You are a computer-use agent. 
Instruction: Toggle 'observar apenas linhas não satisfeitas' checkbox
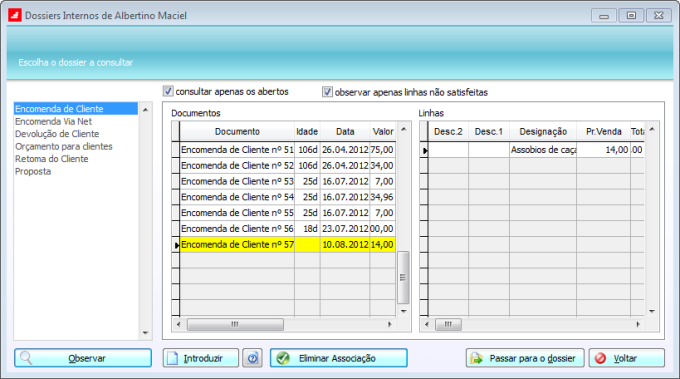pyautogui.click(x=327, y=92)
